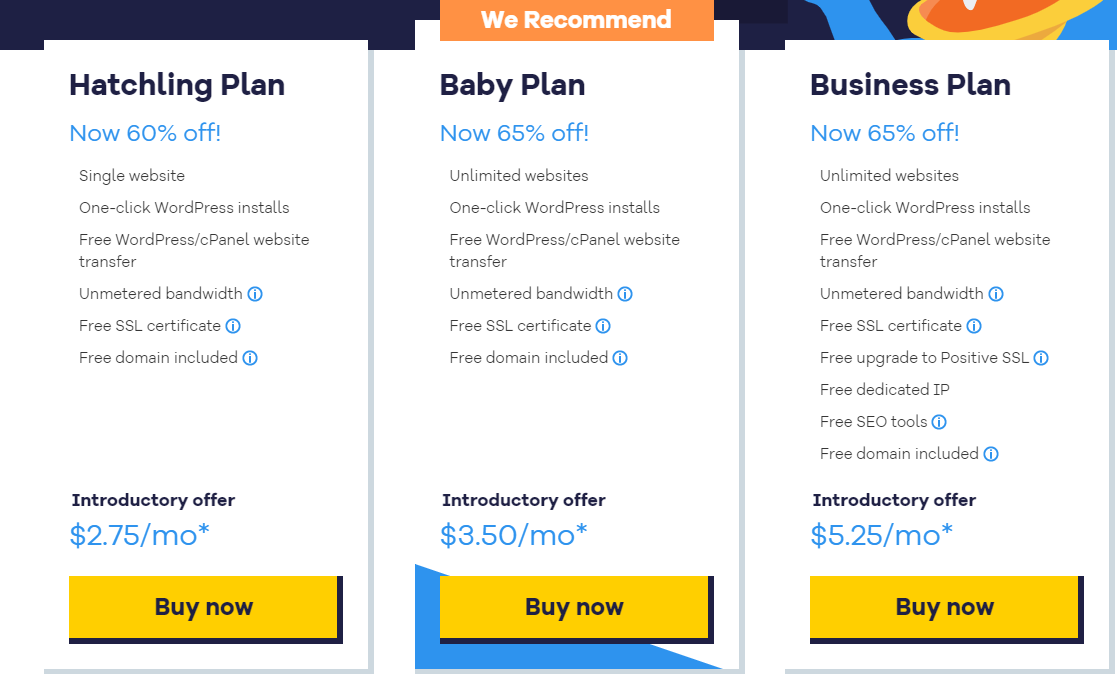Open info icon for Baby Plan Unmetered bandwidth

pyautogui.click(x=625, y=294)
